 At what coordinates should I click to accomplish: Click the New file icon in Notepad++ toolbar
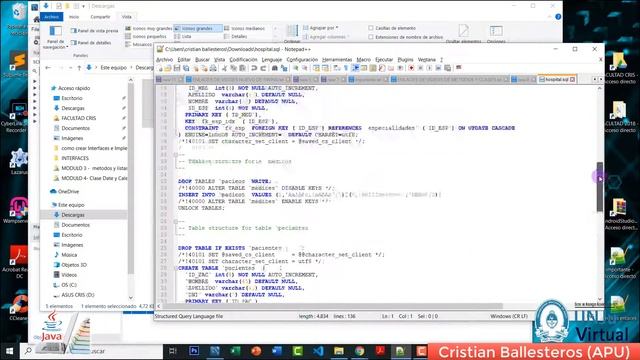(x=160, y=68)
